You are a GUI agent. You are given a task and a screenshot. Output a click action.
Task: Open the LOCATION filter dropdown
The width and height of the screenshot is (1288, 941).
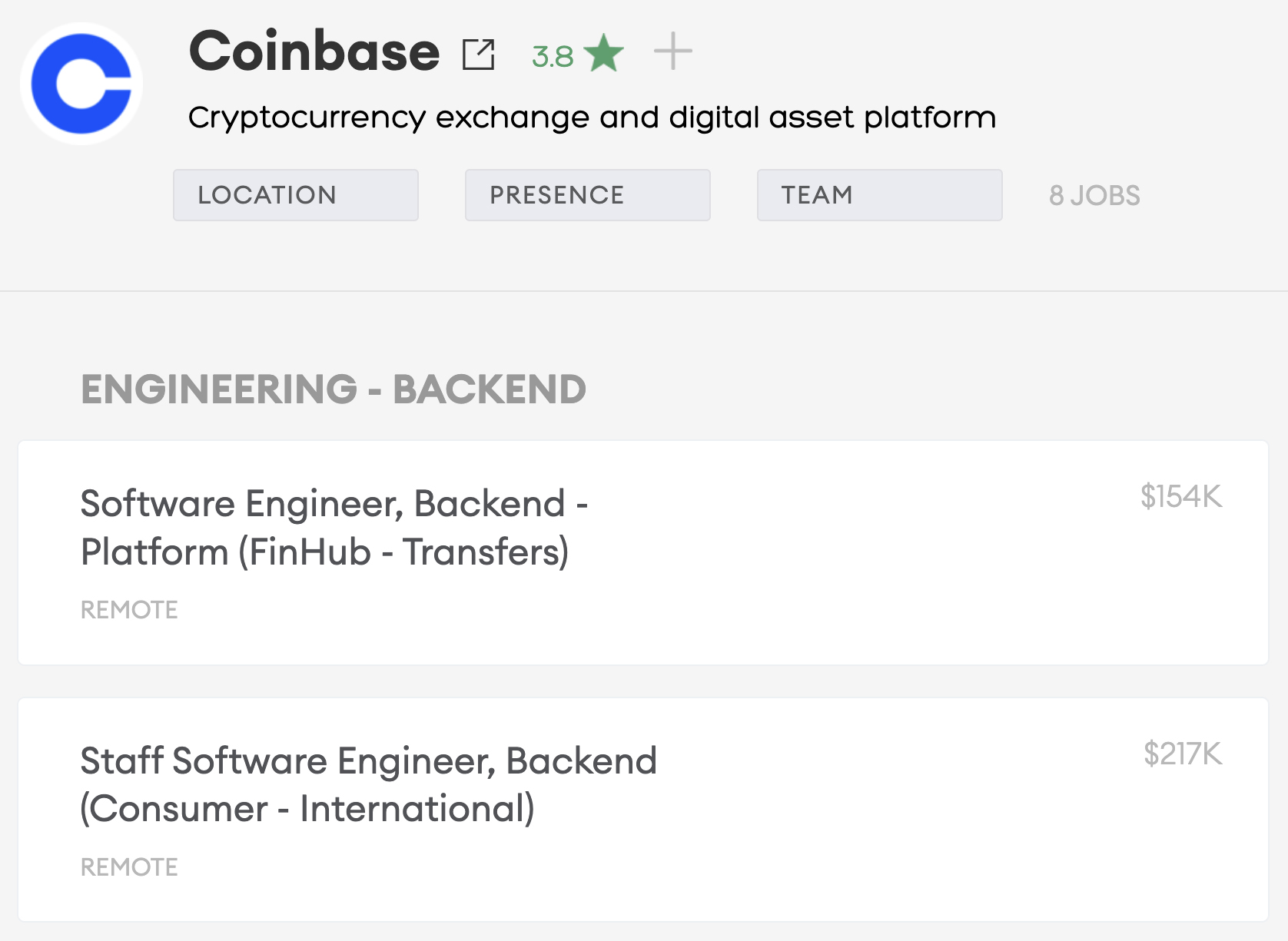pyautogui.click(x=295, y=195)
